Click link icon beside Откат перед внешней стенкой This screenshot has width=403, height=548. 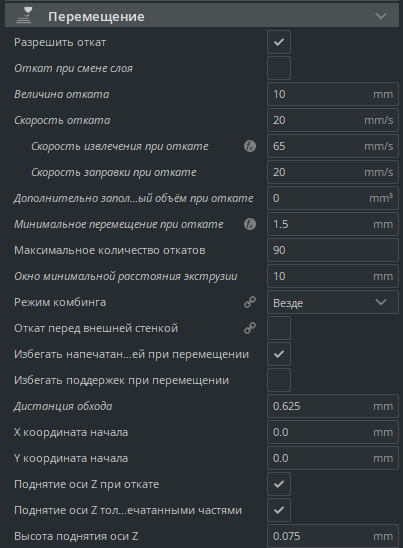coord(250,328)
